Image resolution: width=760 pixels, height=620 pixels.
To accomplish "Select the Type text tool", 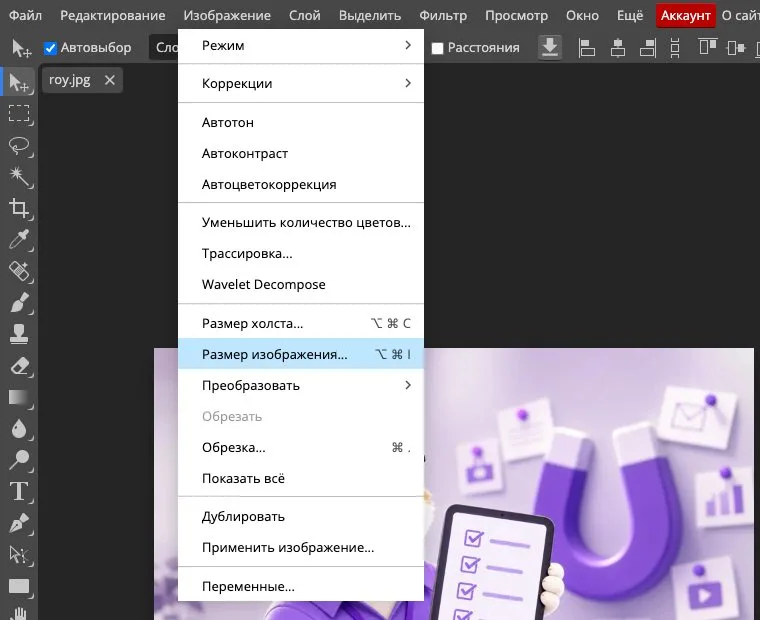I will 19,492.
